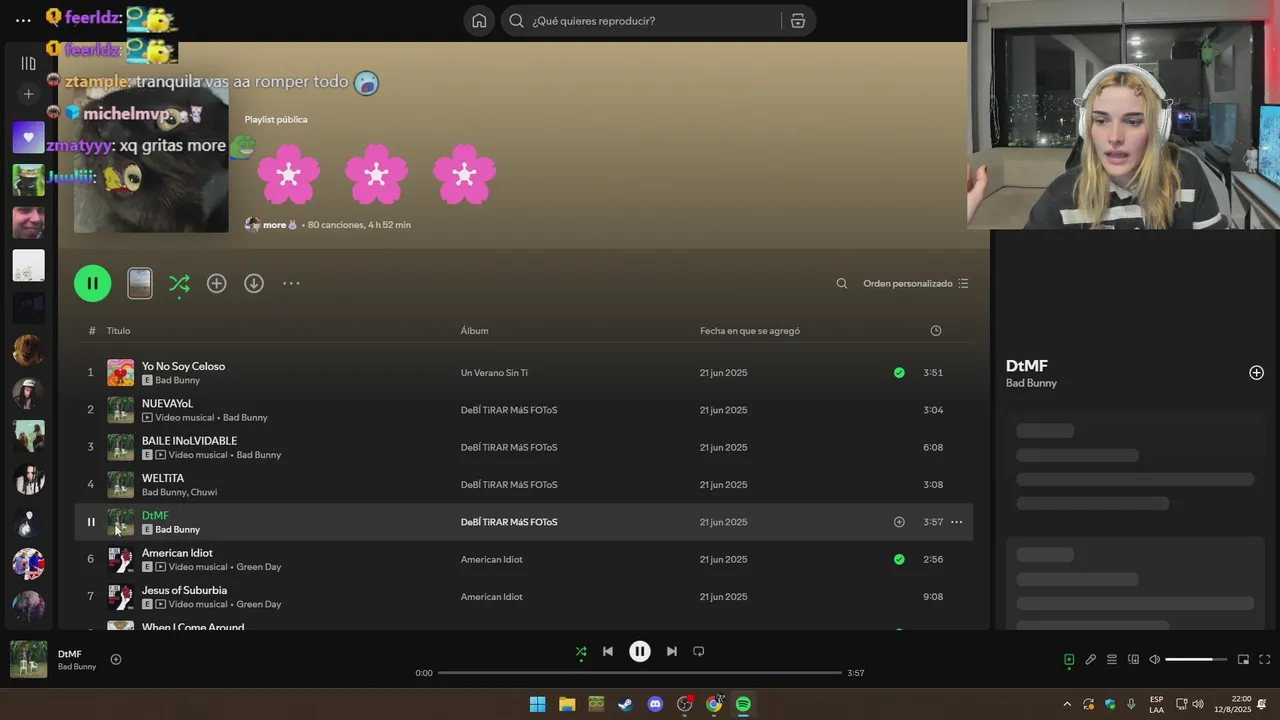This screenshot has height=720, width=1280.
Task: Pause playback in bottom player
Action: pos(640,651)
